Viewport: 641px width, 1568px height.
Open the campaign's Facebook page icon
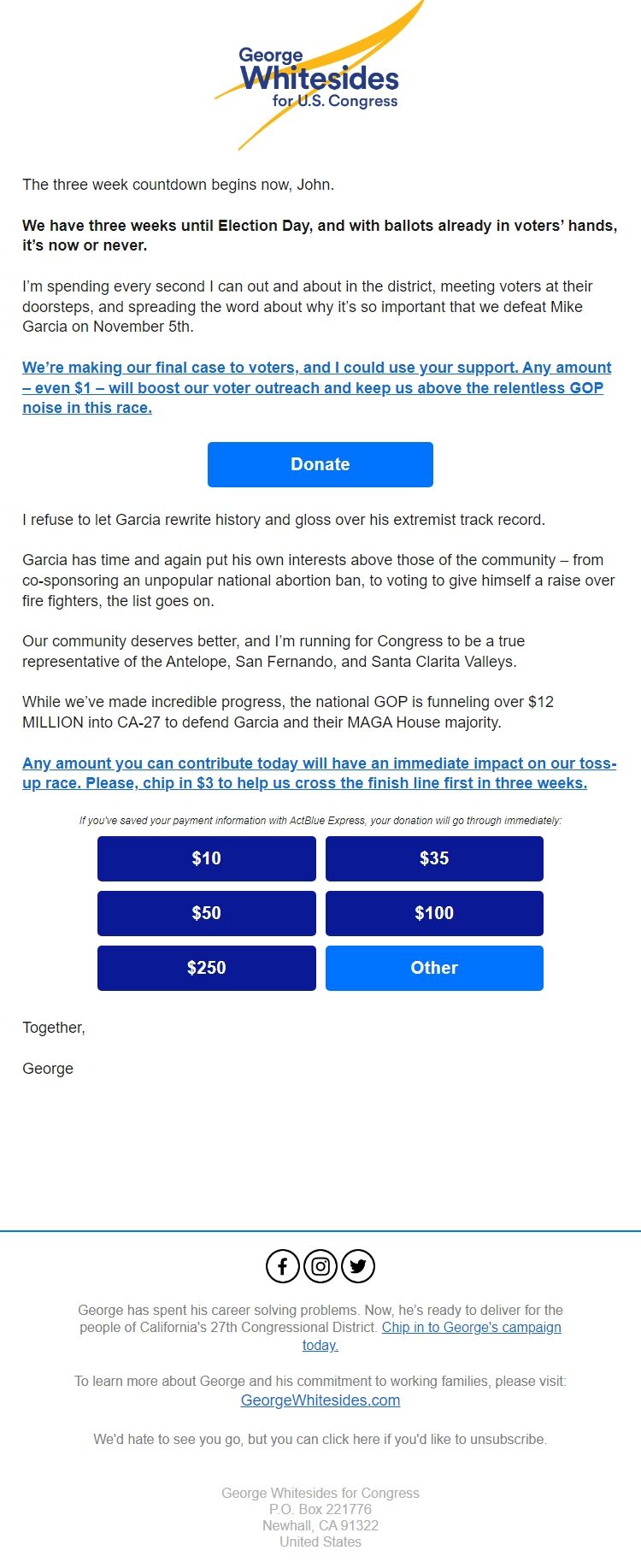point(282,1266)
